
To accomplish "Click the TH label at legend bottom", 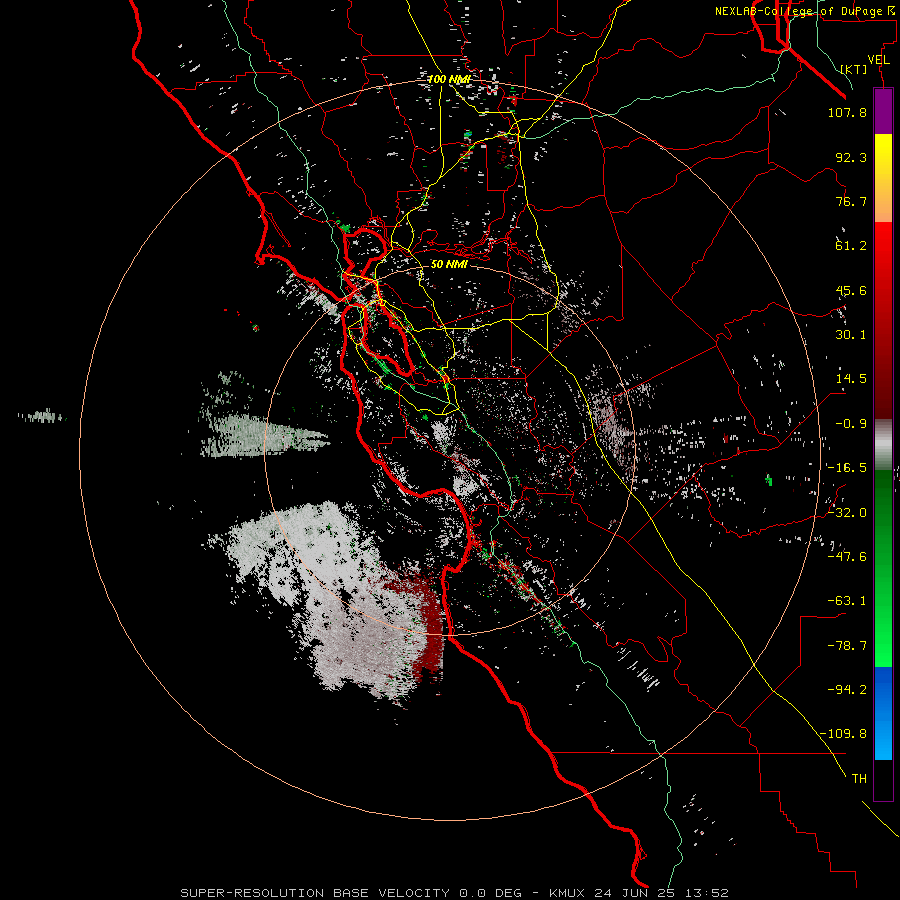I will coord(859,779).
